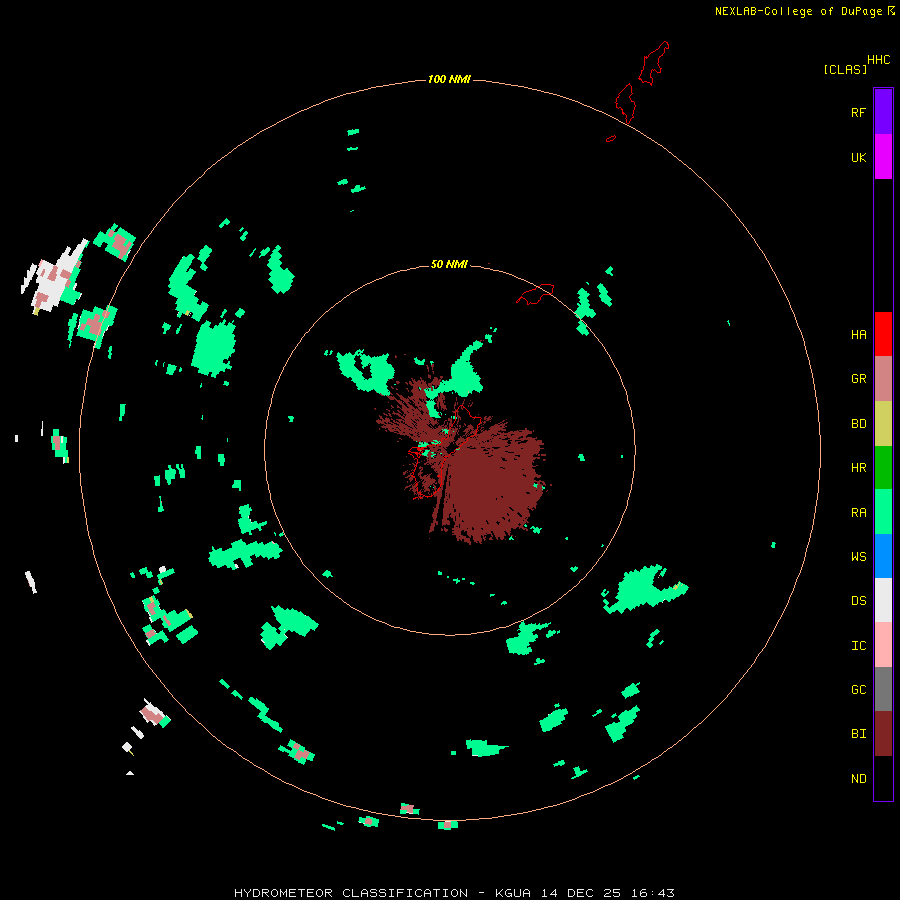
Task: Click the red HA legend swatch
Action: (883, 334)
